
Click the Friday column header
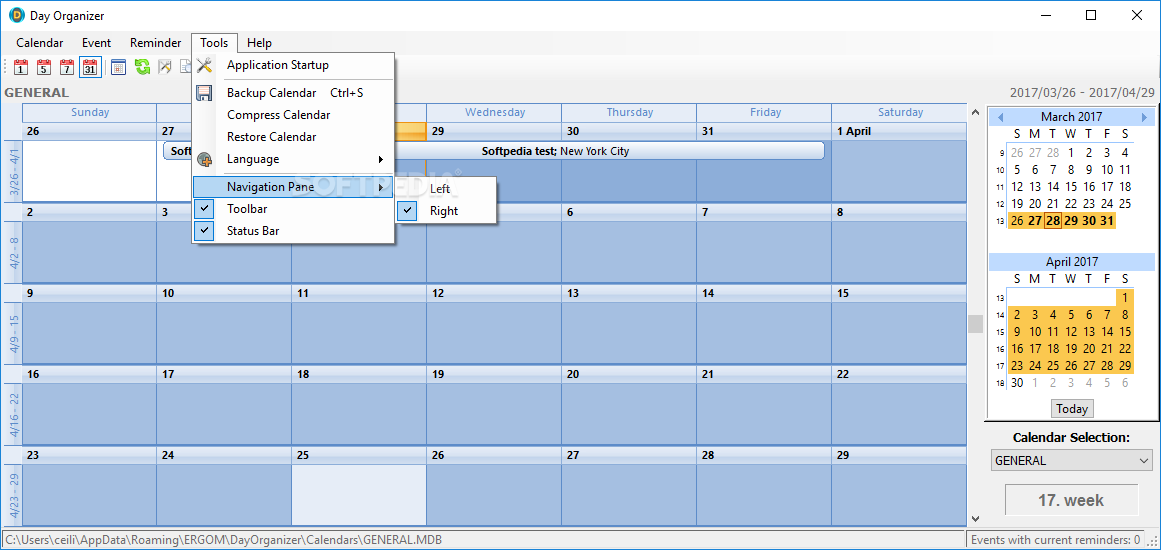(765, 113)
